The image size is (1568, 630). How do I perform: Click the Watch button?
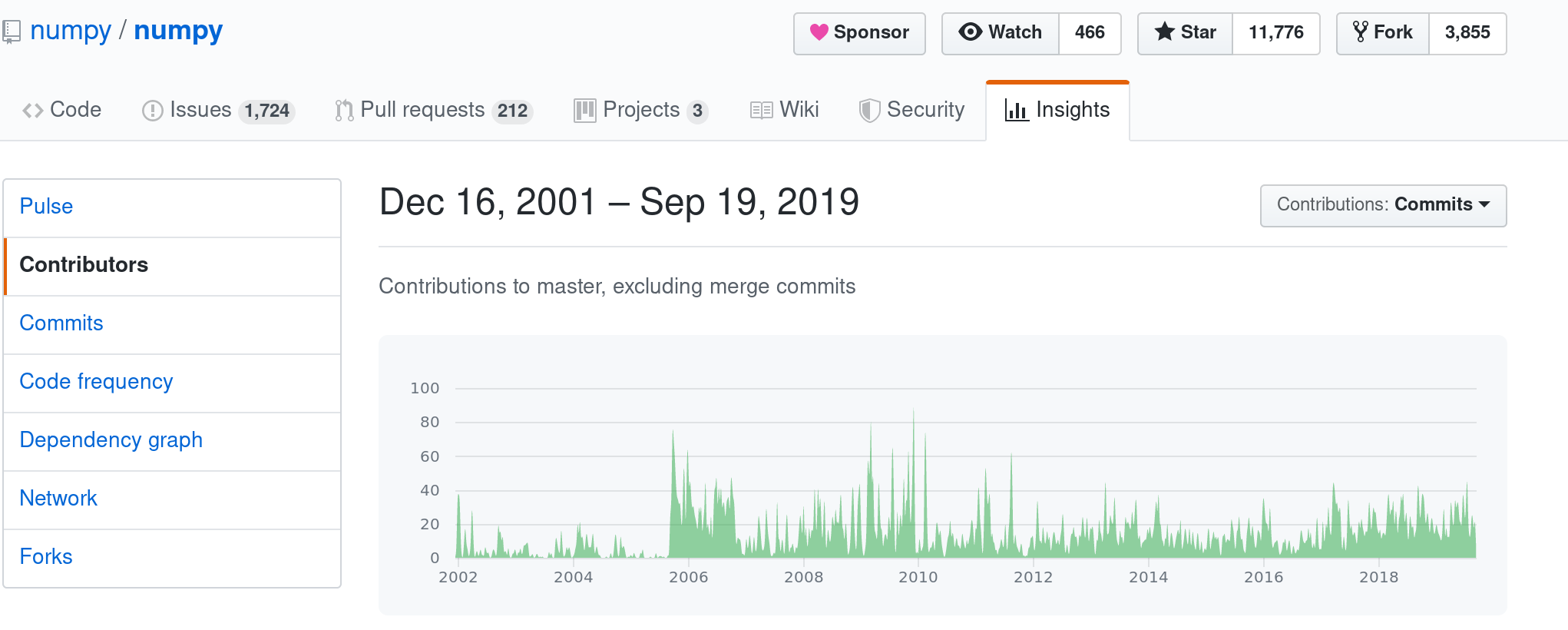point(1001,33)
